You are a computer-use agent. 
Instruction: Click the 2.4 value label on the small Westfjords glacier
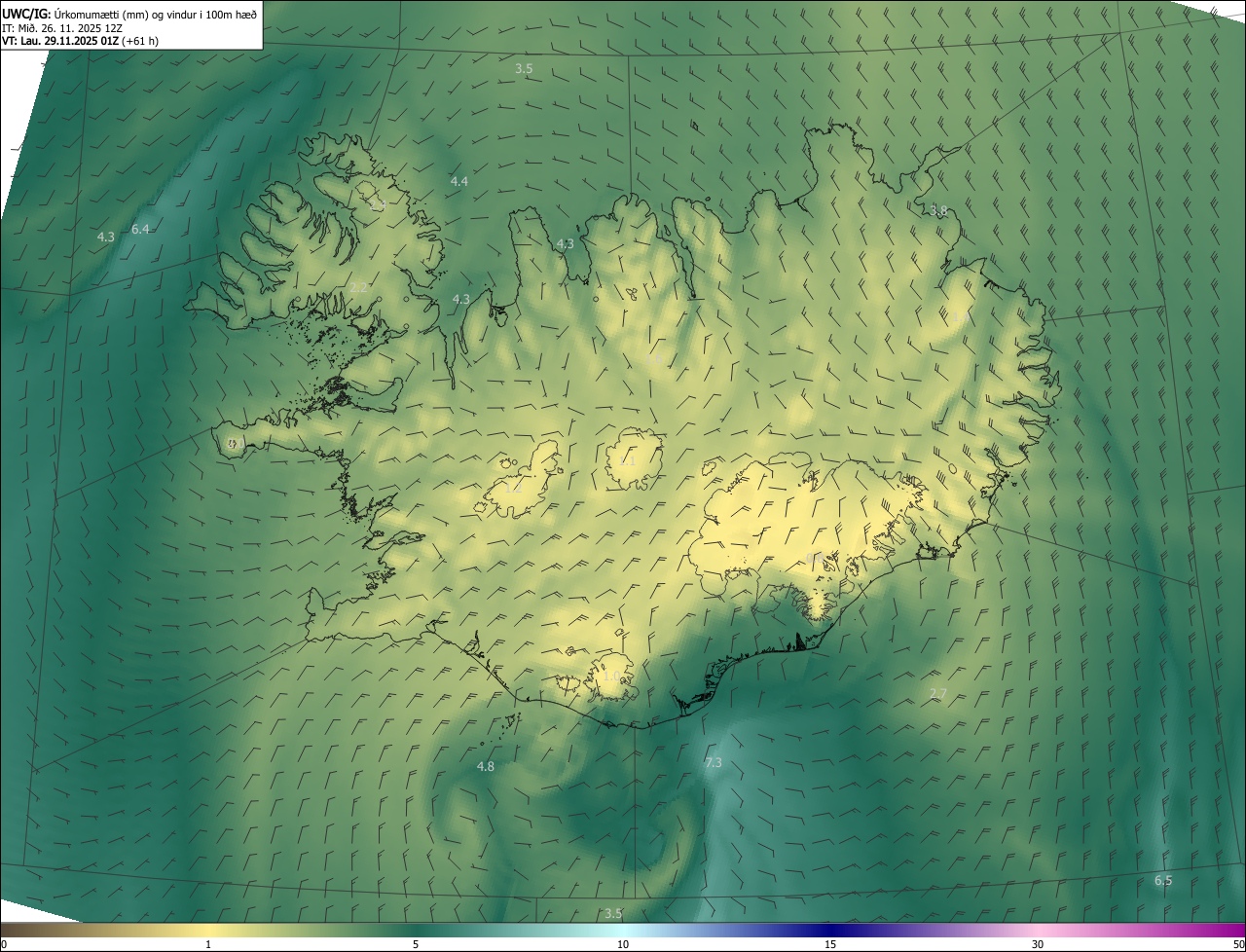(379, 206)
